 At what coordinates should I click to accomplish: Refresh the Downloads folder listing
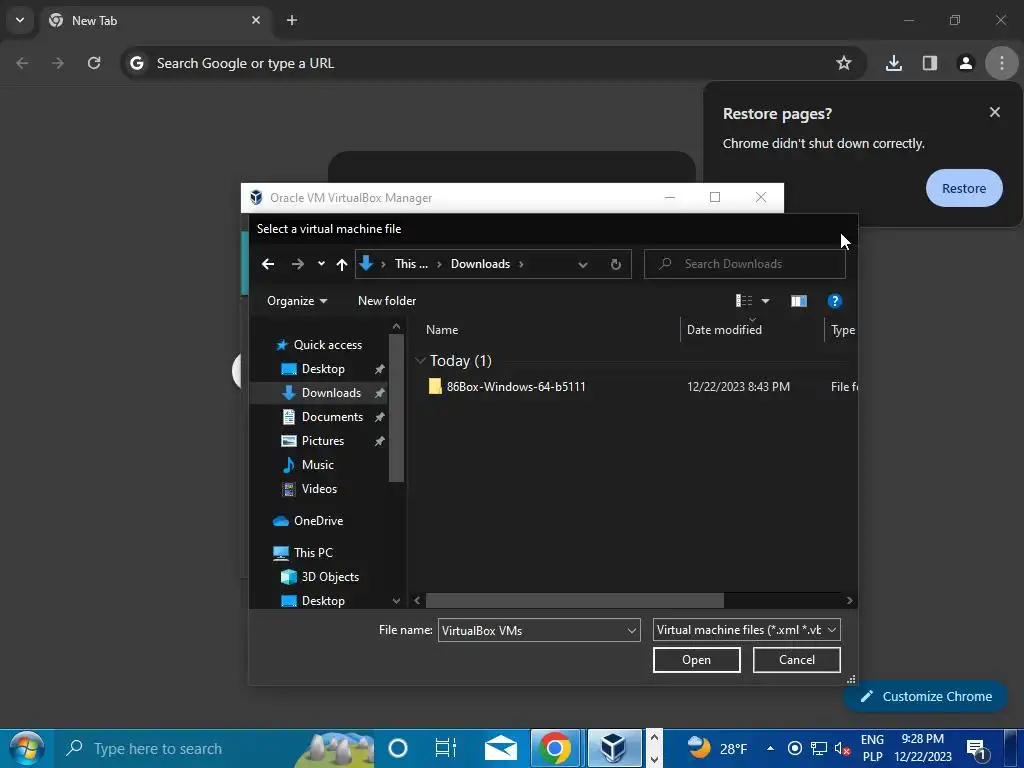[x=615, y=264]
